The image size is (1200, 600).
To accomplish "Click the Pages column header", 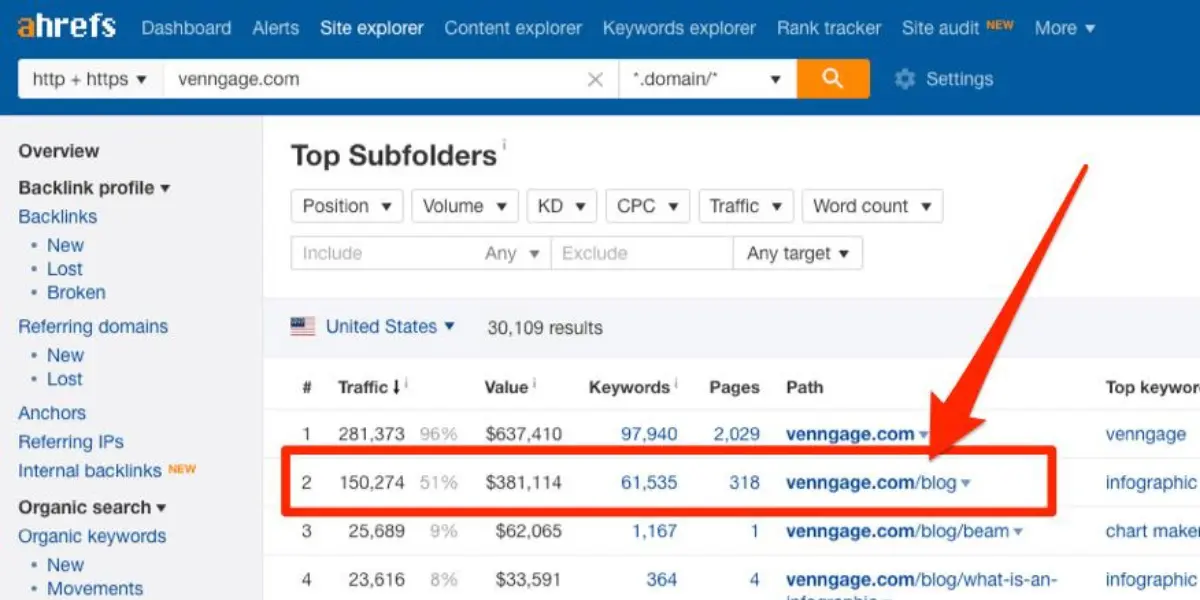I will (734, 387).
